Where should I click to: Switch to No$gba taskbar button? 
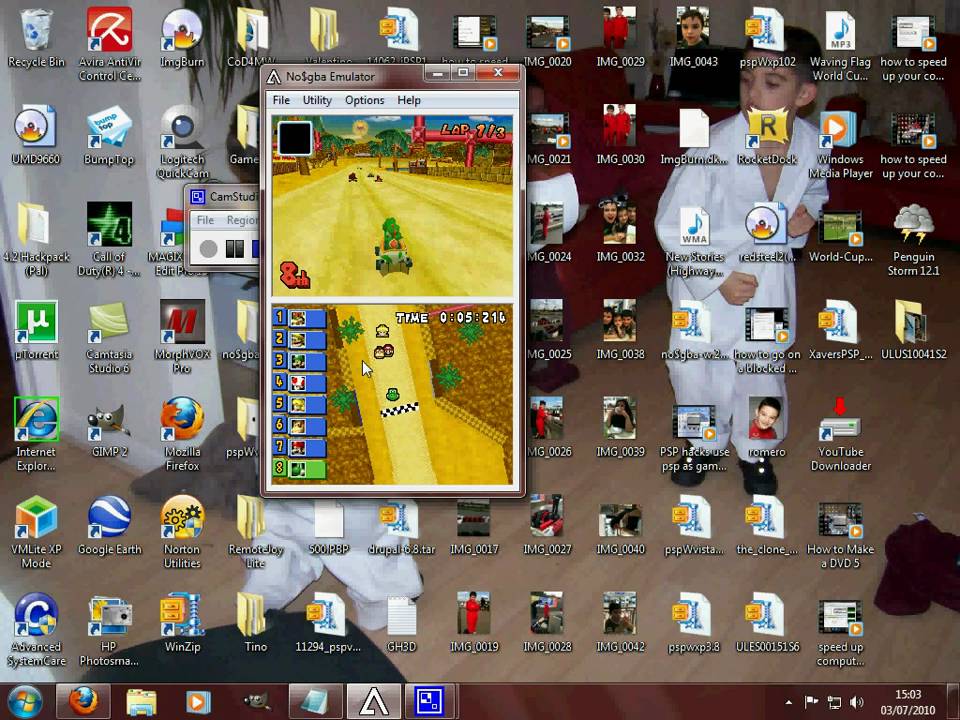coord(373,702)
